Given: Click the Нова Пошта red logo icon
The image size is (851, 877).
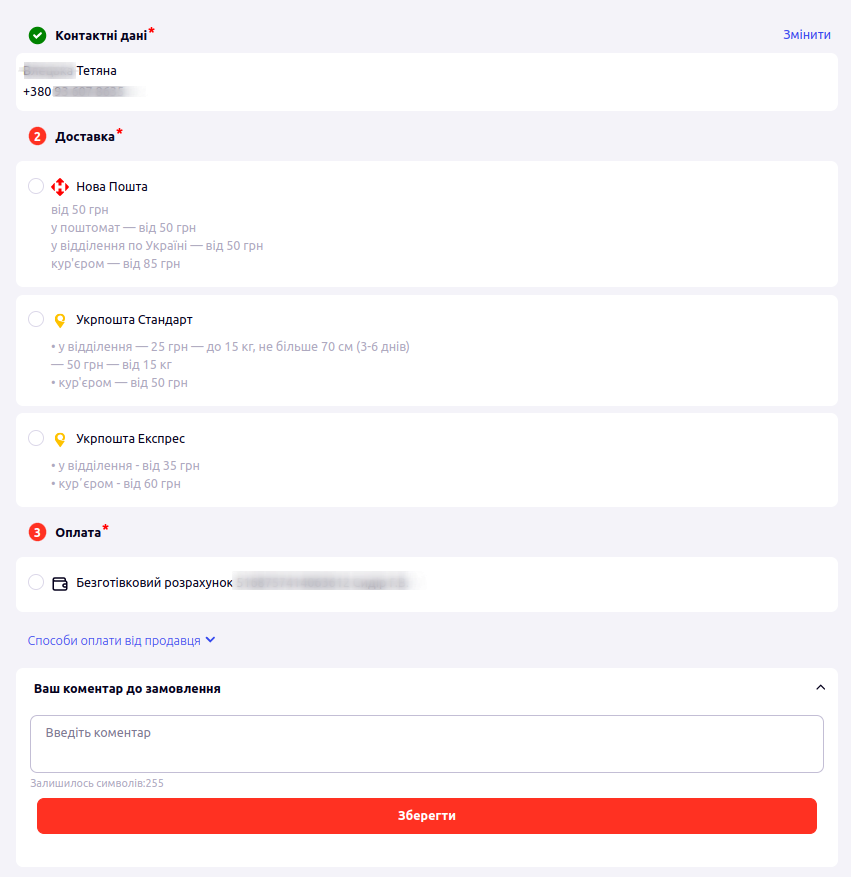Looking at the screenshot, I should pyautogui.click(x=60, y=187).
